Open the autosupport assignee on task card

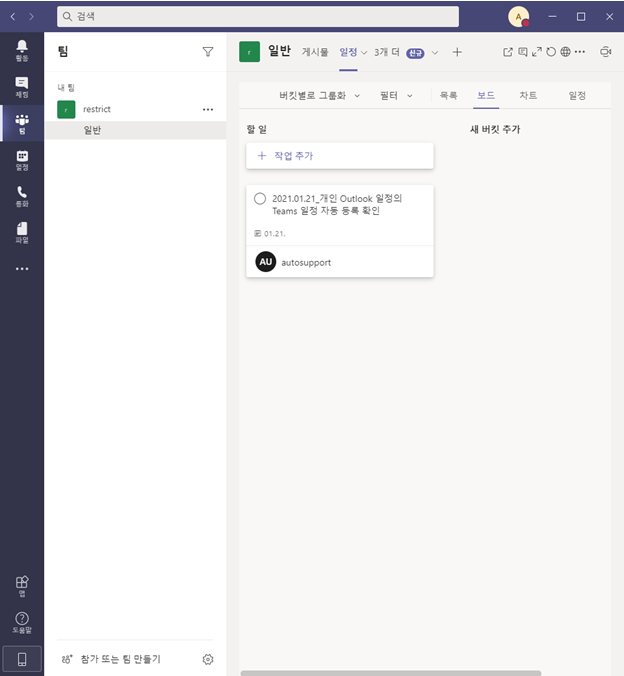point(293,262)
